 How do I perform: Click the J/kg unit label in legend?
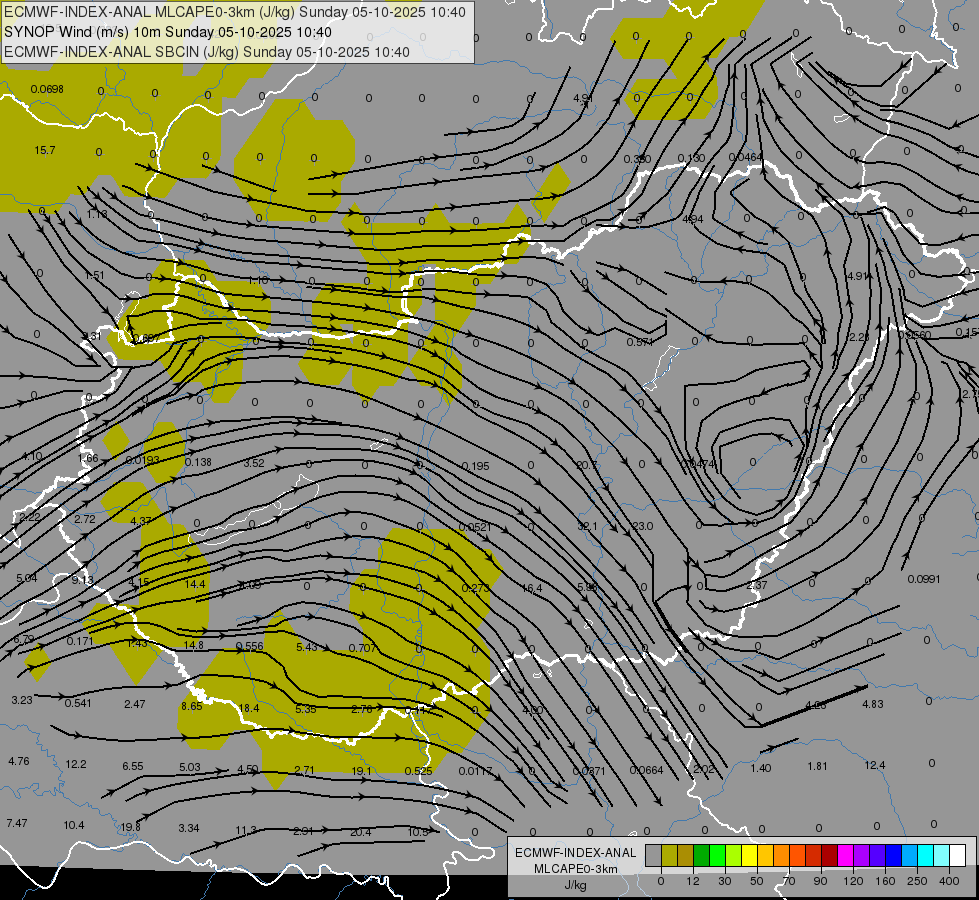coord(576,885)
